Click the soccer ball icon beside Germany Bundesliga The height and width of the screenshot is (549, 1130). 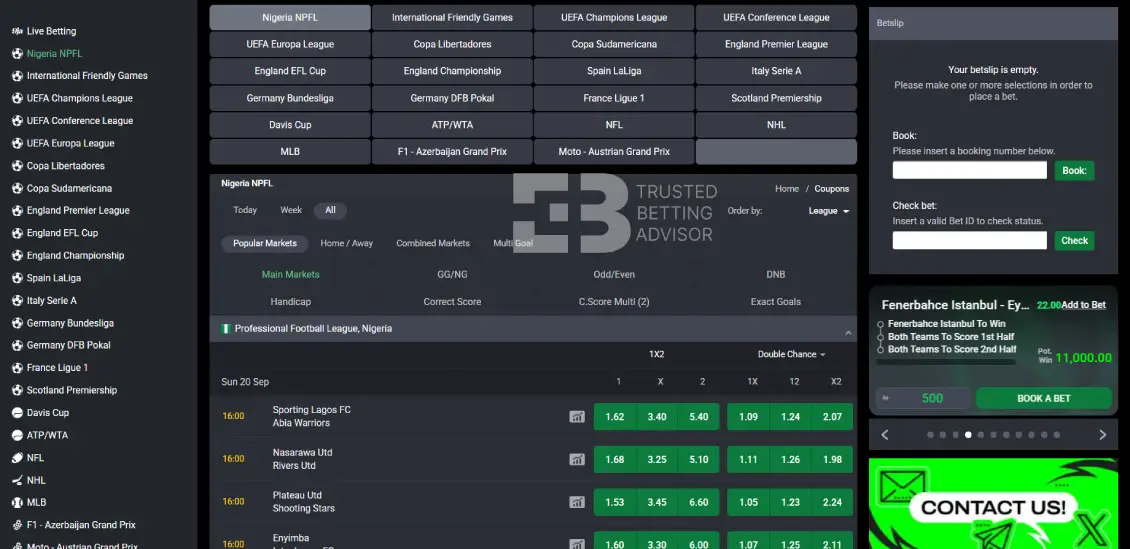pos(17,323)
